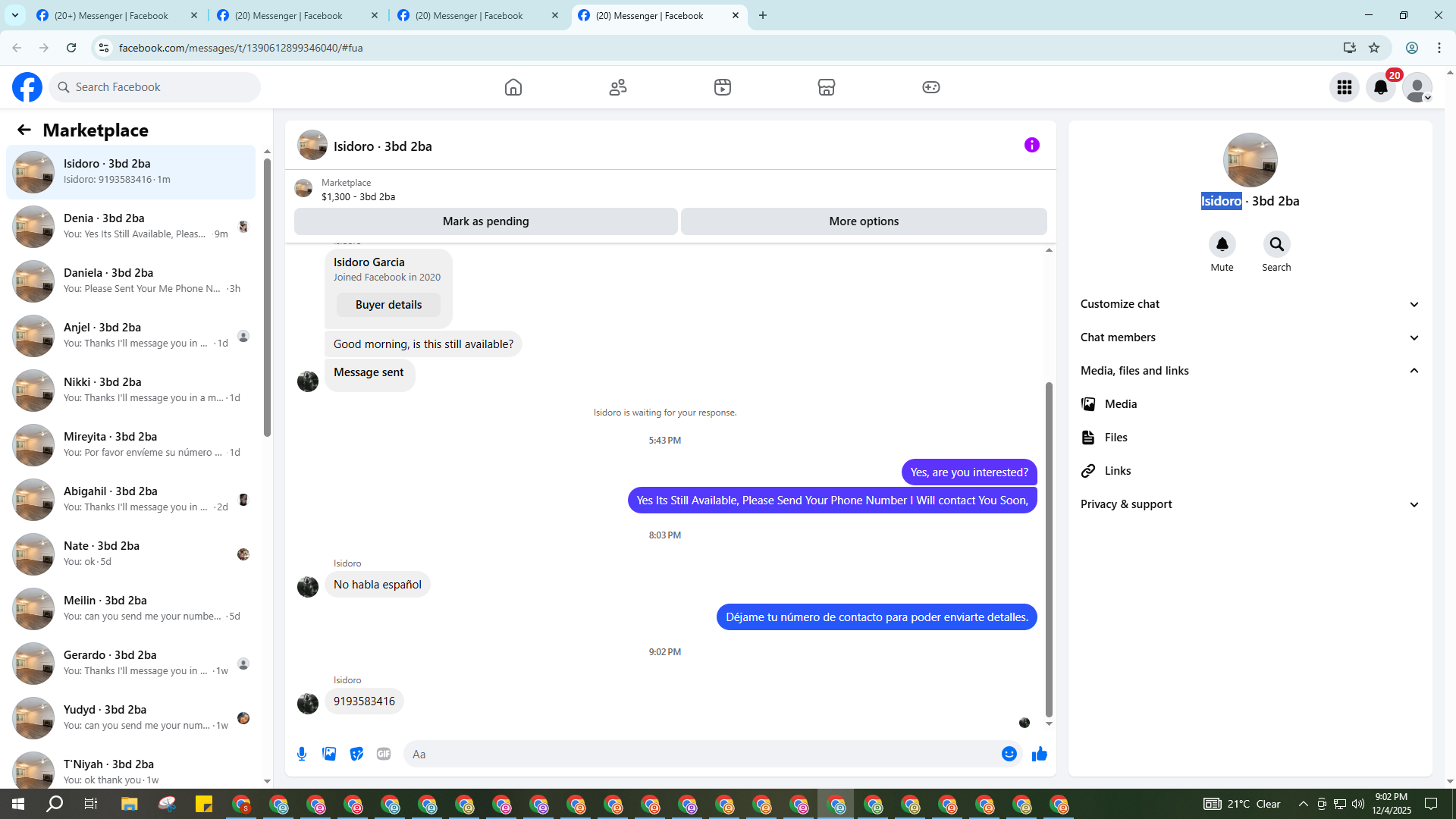Attach a file with photo icon
1456x819 pixels.
[329, 754]
